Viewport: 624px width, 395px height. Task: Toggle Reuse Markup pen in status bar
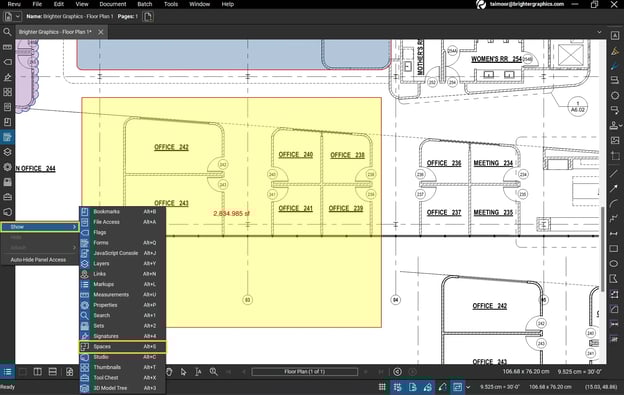click(443, 387)
